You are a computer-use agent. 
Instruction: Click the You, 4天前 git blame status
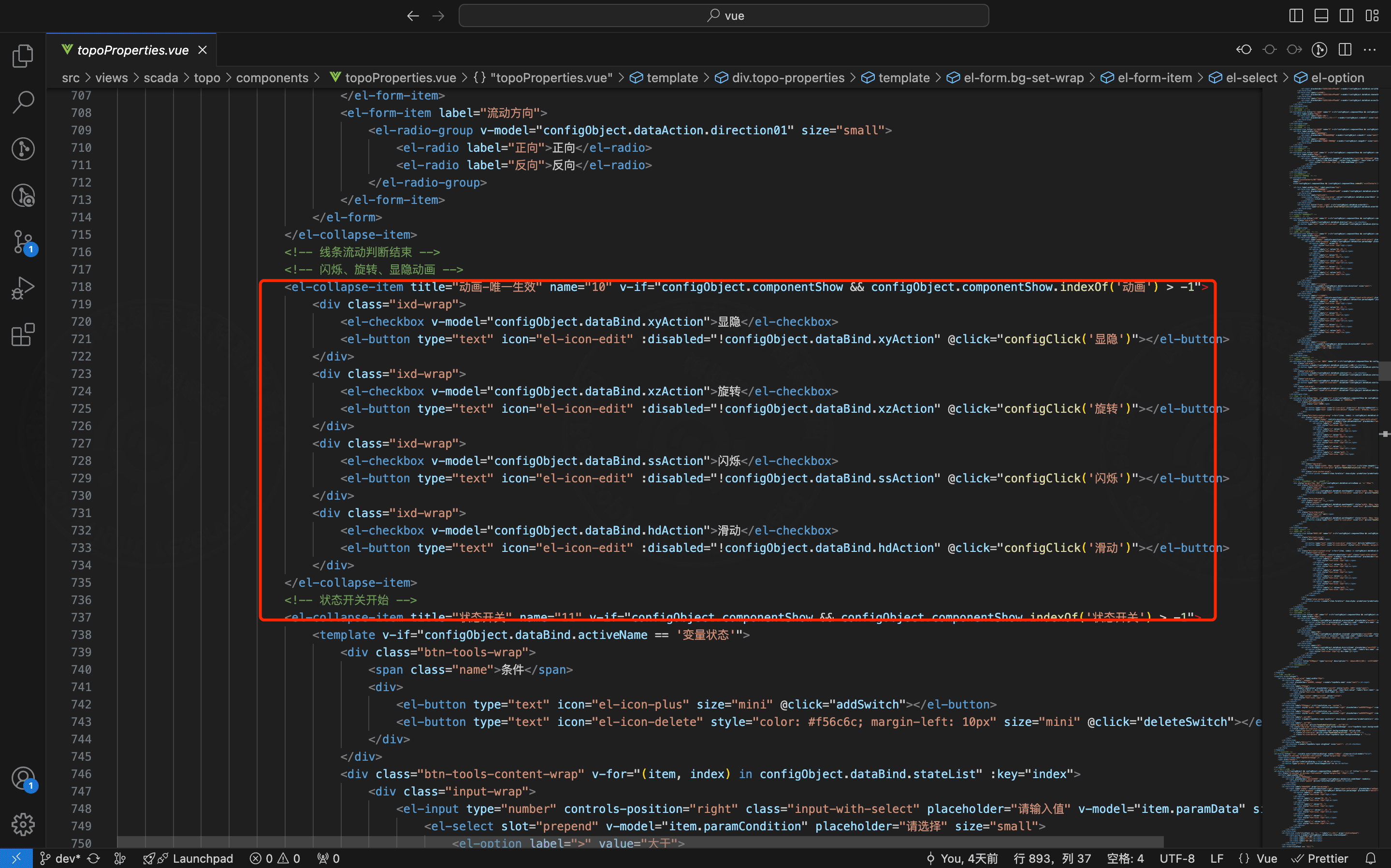tap(962, 858)
